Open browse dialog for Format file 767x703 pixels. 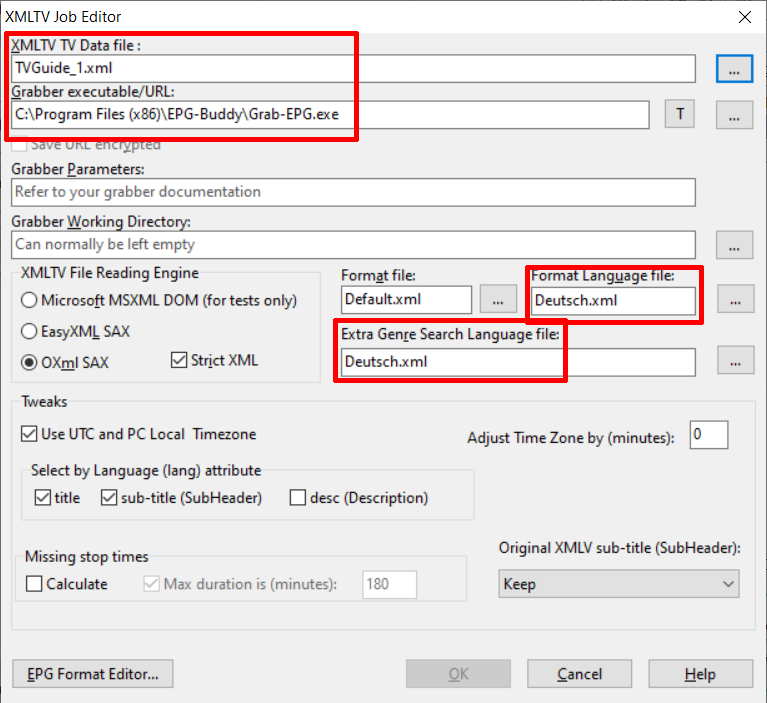coord(497,299)
